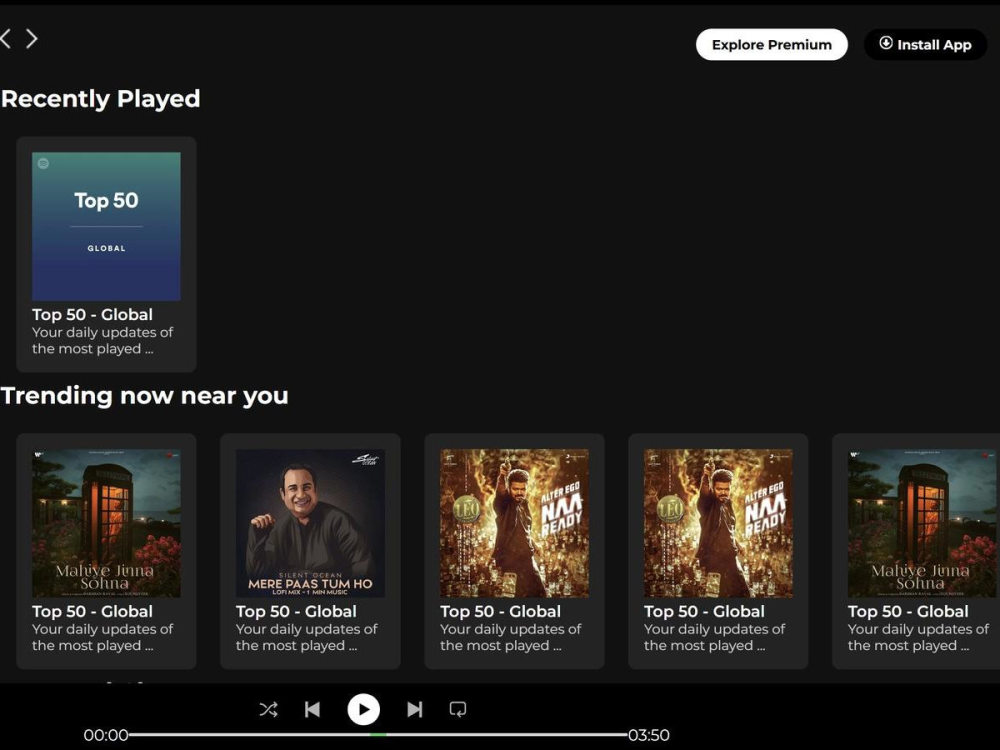Skip to the previous track
This screenshot has width=1000, height=750.
(x=312, y=709)
